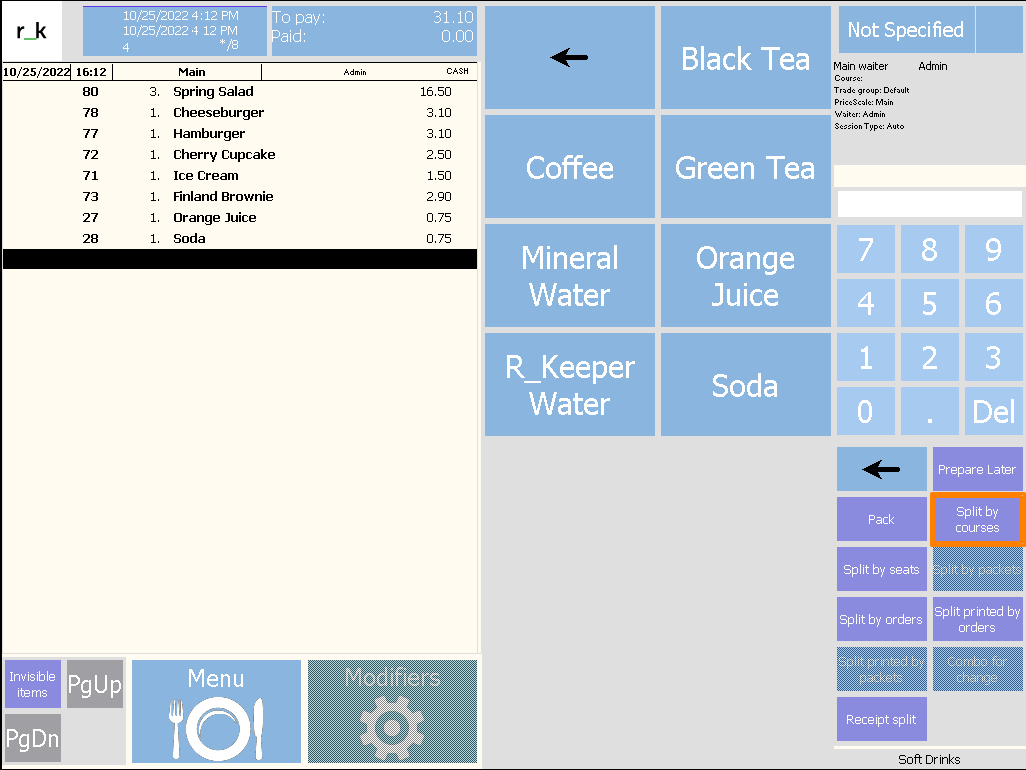Image resolution: width=1026 pixels, height=770 pixels.
Task: Click the order date/time info panel
Action: point(175,31)
